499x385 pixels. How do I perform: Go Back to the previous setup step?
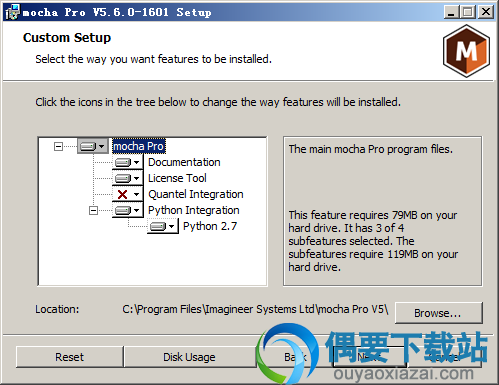click(x=295, y=357)
